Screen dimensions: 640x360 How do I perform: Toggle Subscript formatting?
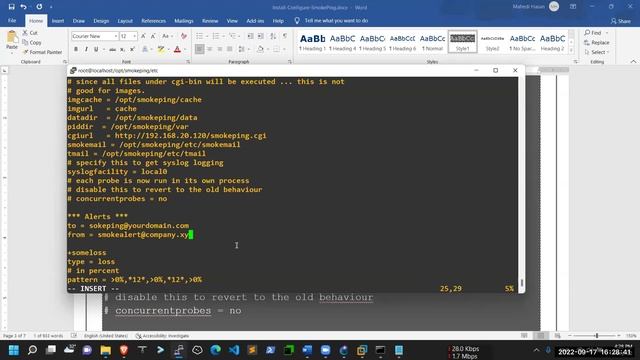pyautogui.click(x=122, y=49)
